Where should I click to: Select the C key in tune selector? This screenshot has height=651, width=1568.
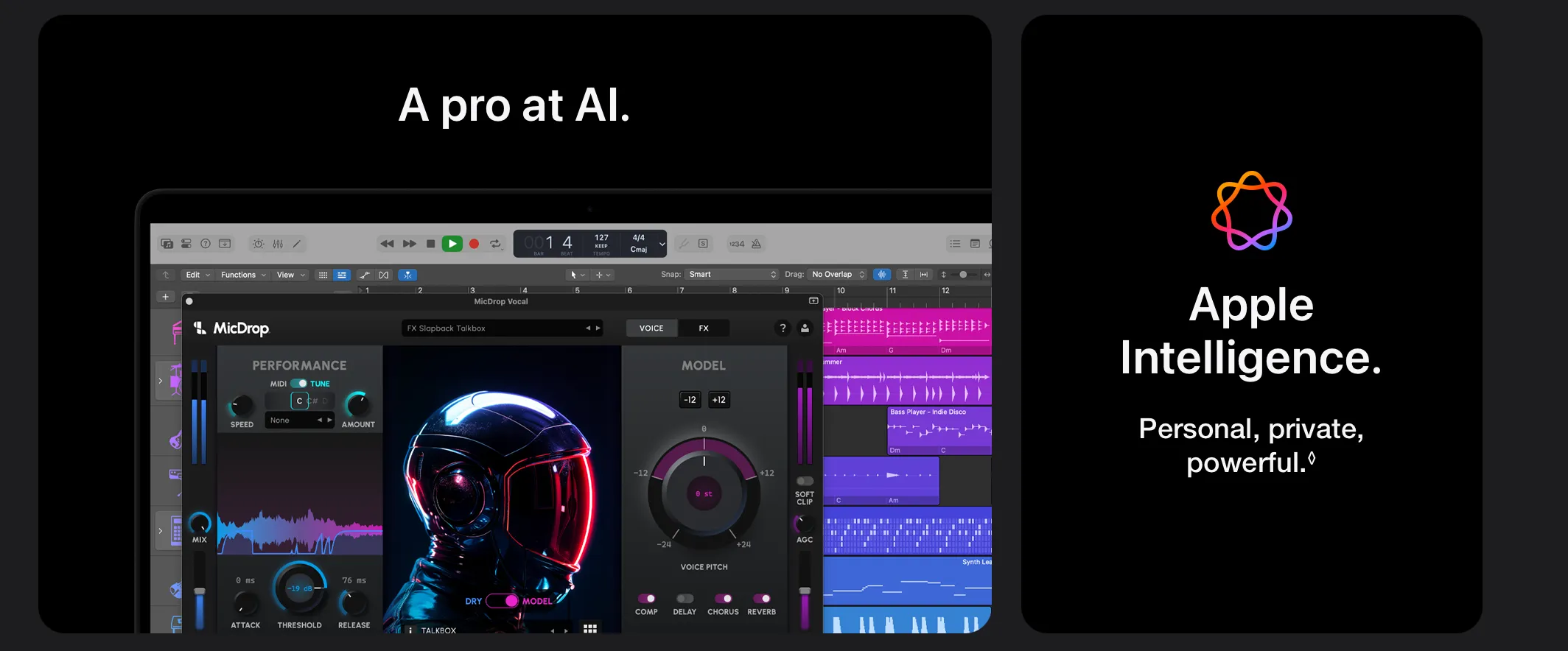[299, 401]
